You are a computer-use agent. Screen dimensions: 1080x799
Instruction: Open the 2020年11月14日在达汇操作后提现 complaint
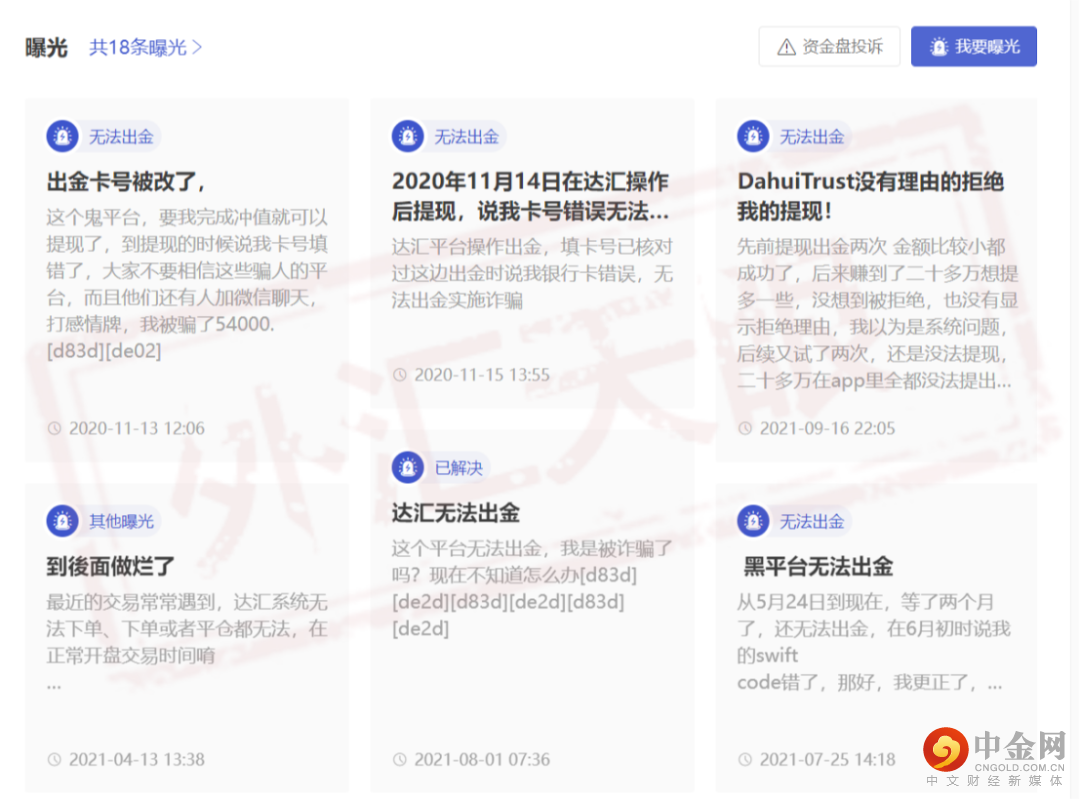pyautogui.click(x=532, y=197)
